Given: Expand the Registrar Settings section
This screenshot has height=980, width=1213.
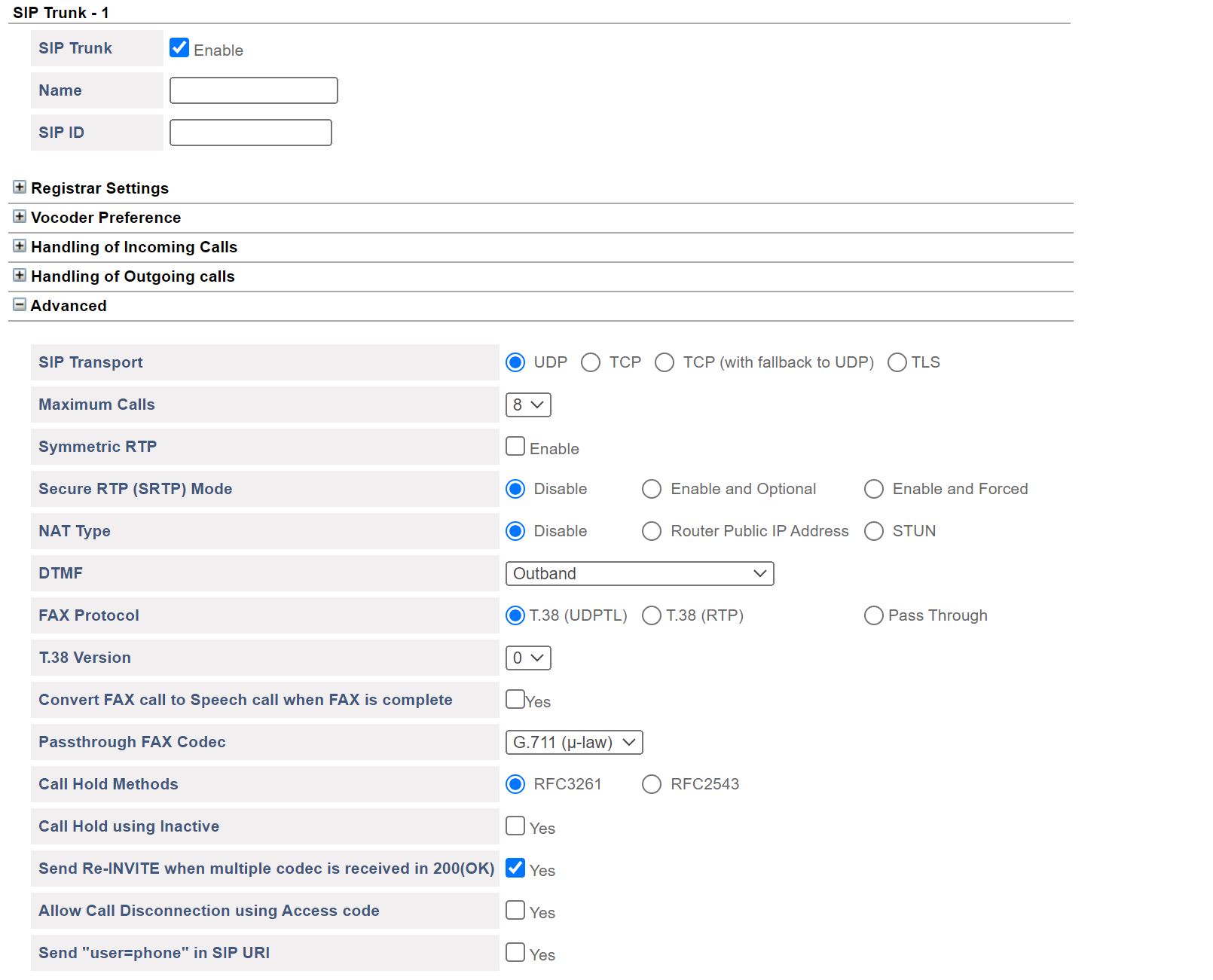Looking at the screenshot, I should (x=20, y=188).
